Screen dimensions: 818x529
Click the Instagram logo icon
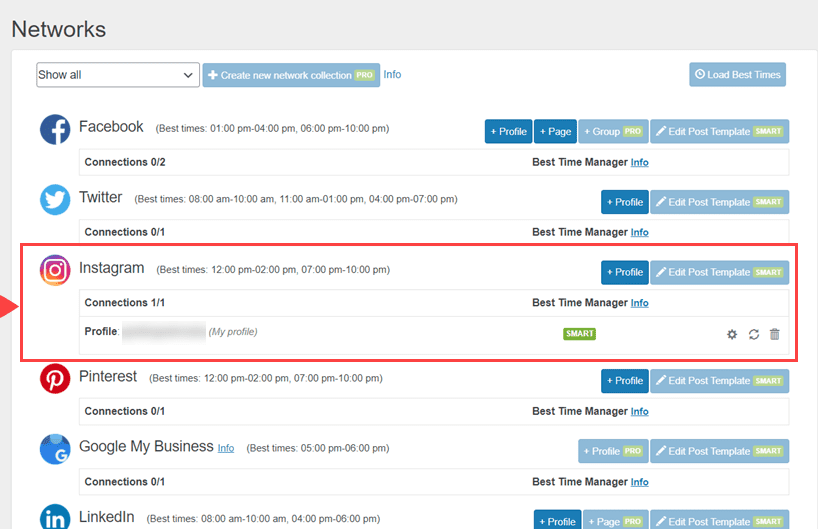coord(55,271)
